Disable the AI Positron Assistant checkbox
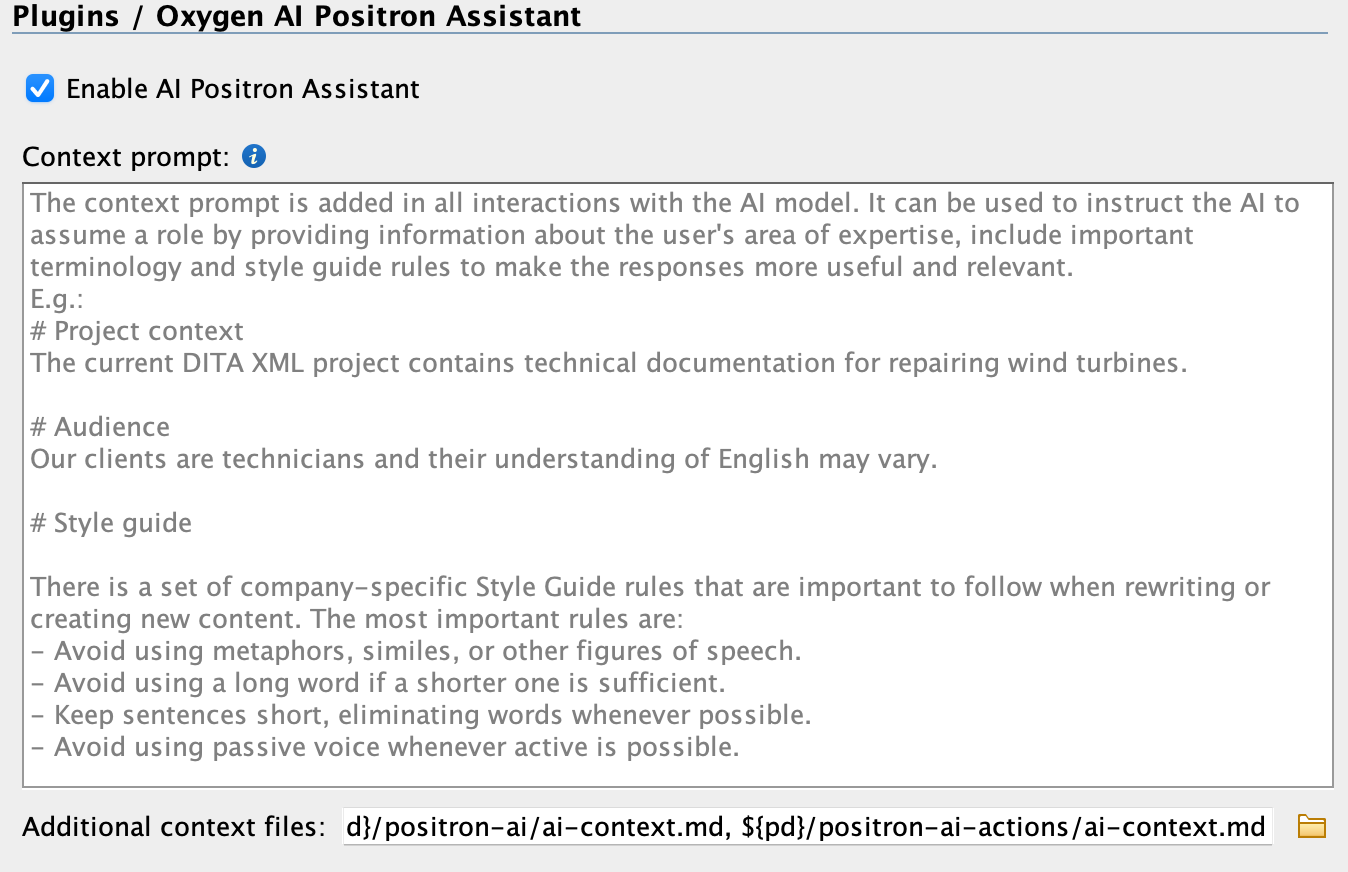The height and width of the screenshot is (872, 1348). pos(40,89)
